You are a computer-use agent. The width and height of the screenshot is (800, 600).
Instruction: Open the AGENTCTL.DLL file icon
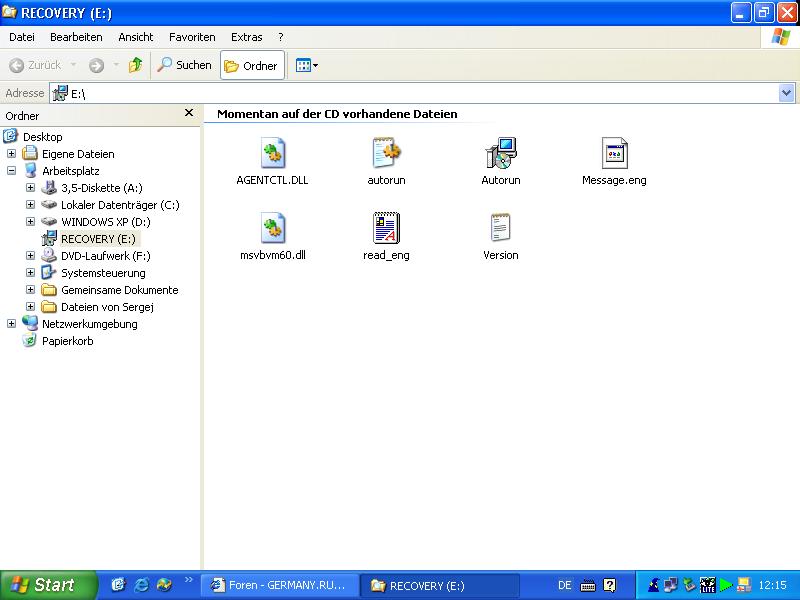[273, 154]
